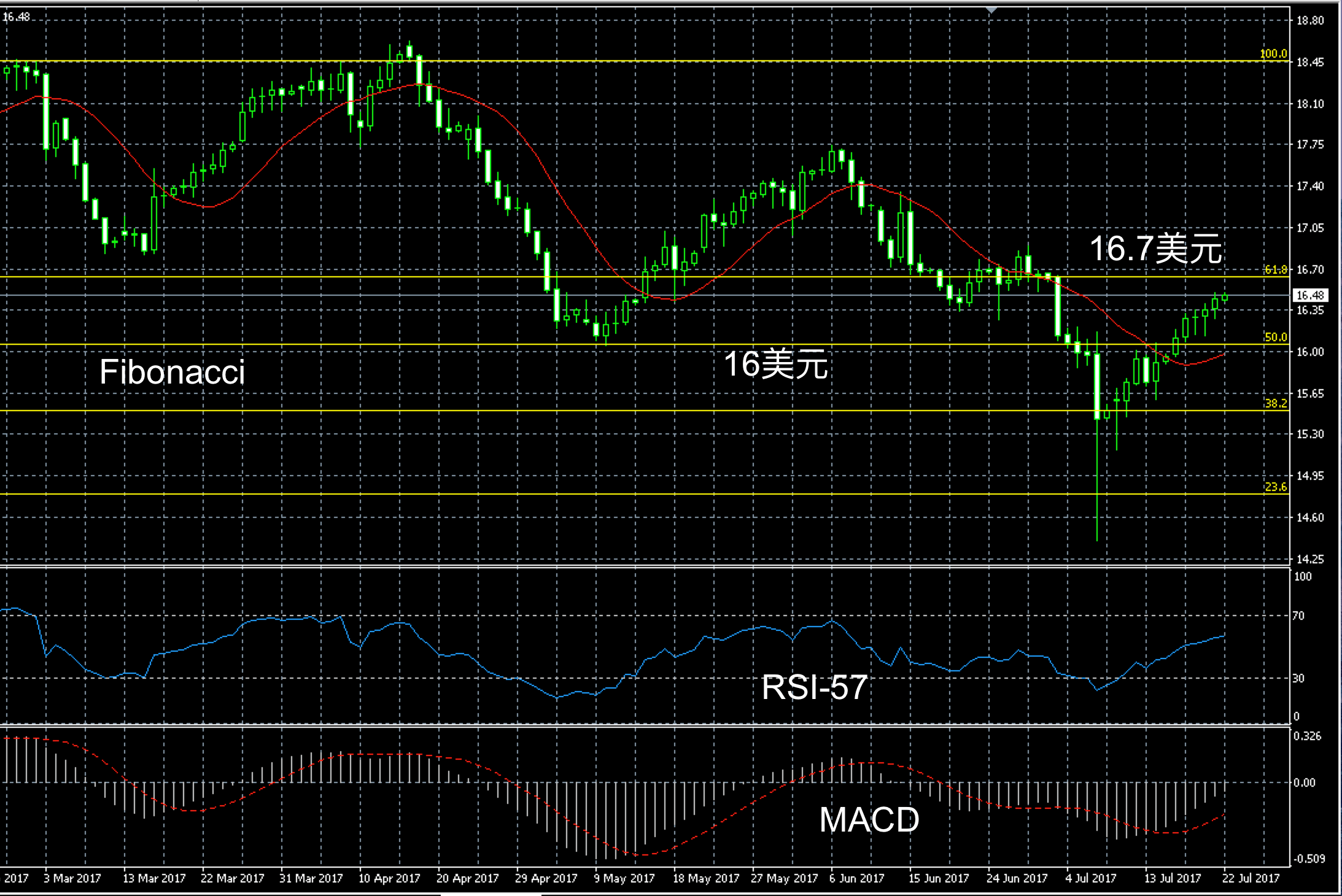The width and height of the screenshot is (1342, 896).
Task: Click the MACD 0.326 scale value
Action: tap(1308, 736)
